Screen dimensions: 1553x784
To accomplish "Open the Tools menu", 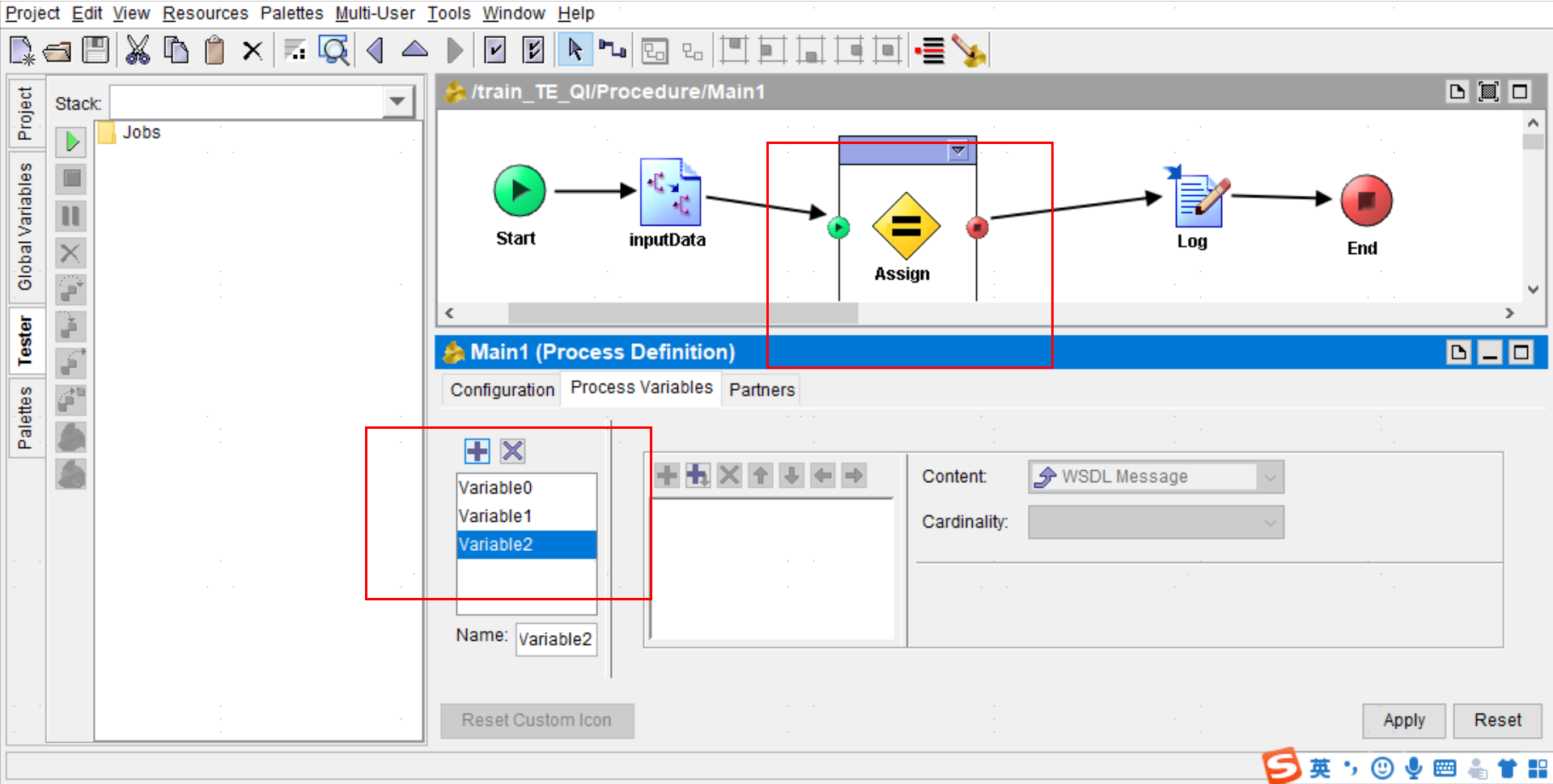I will 448,13.
